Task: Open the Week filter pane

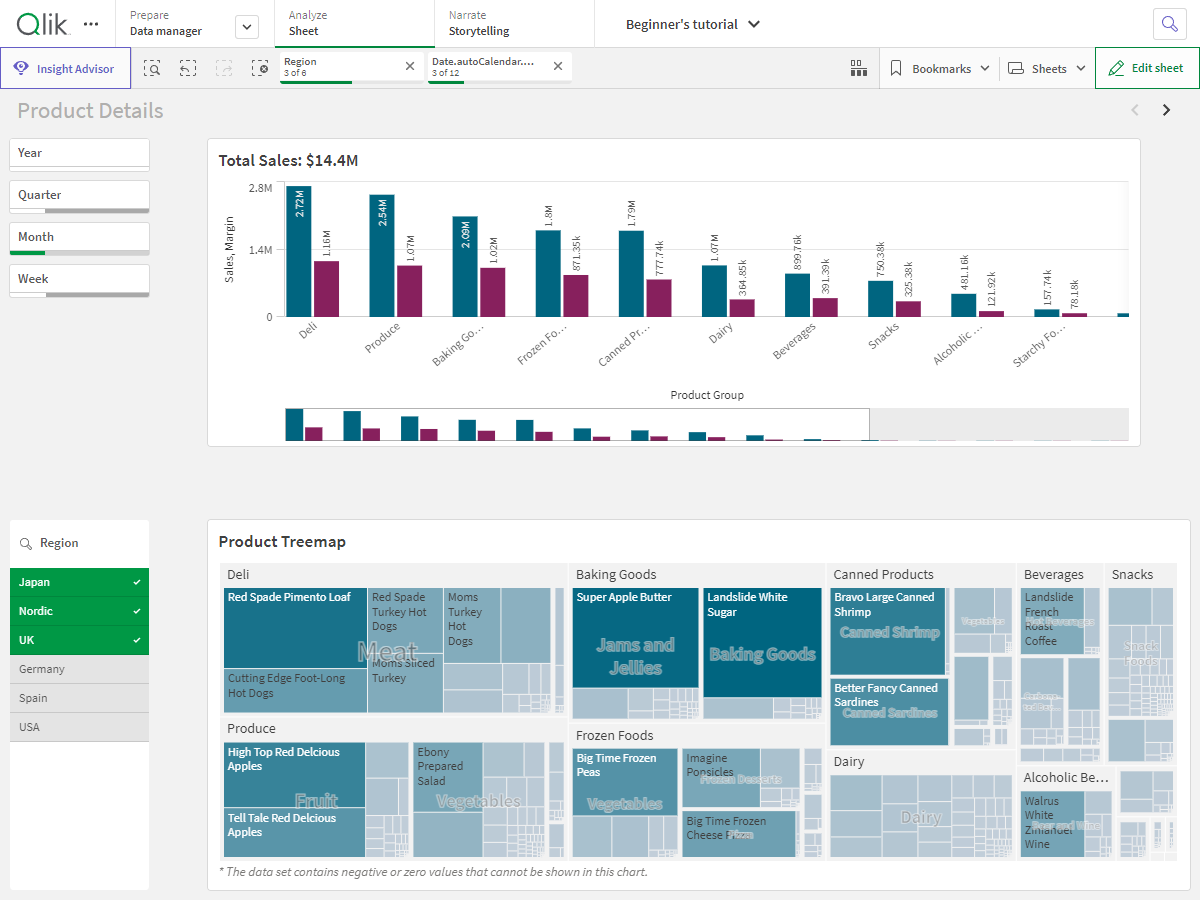Action: point(79,280)
